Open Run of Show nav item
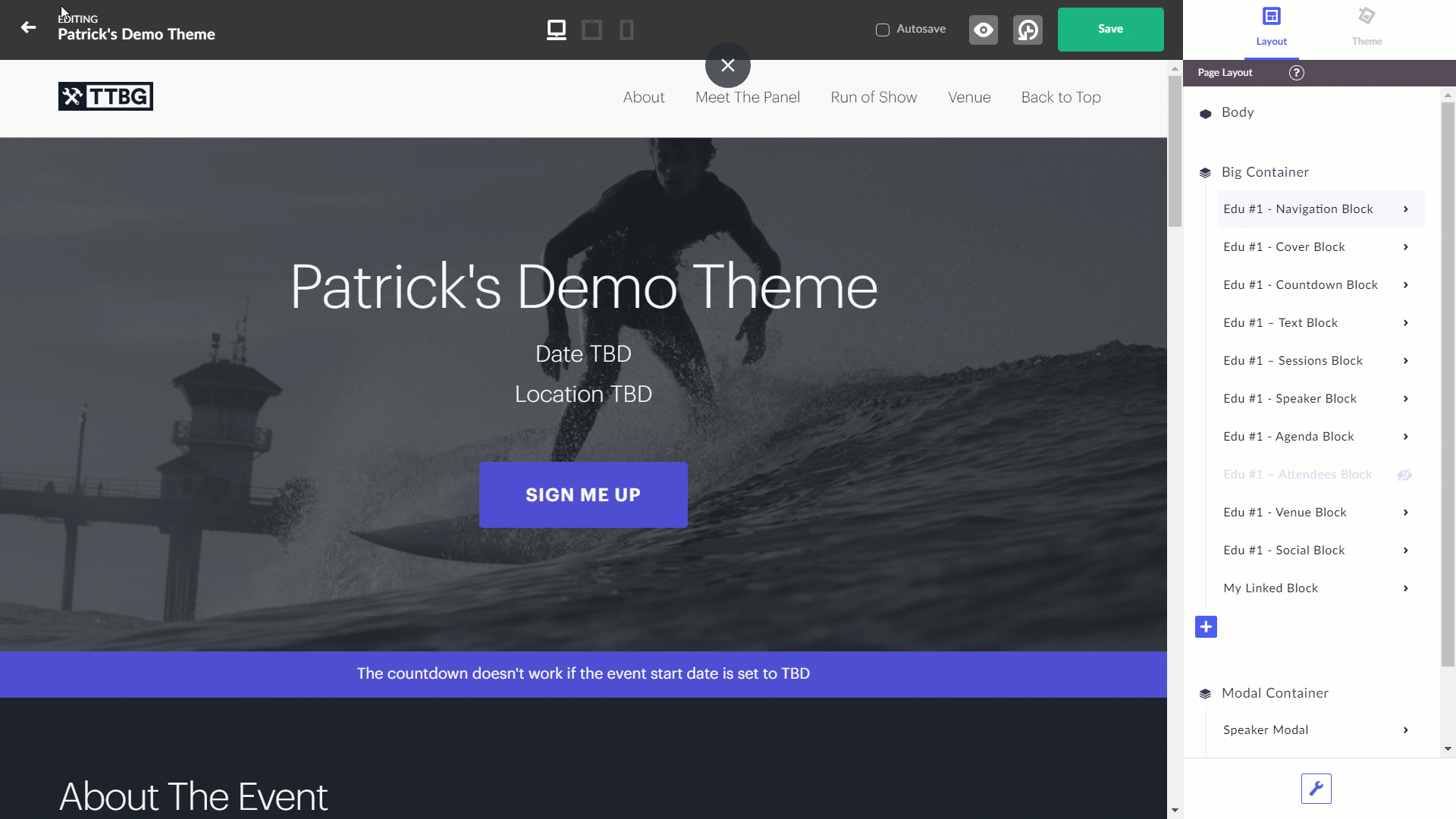1456x819 pixels. 874,97
